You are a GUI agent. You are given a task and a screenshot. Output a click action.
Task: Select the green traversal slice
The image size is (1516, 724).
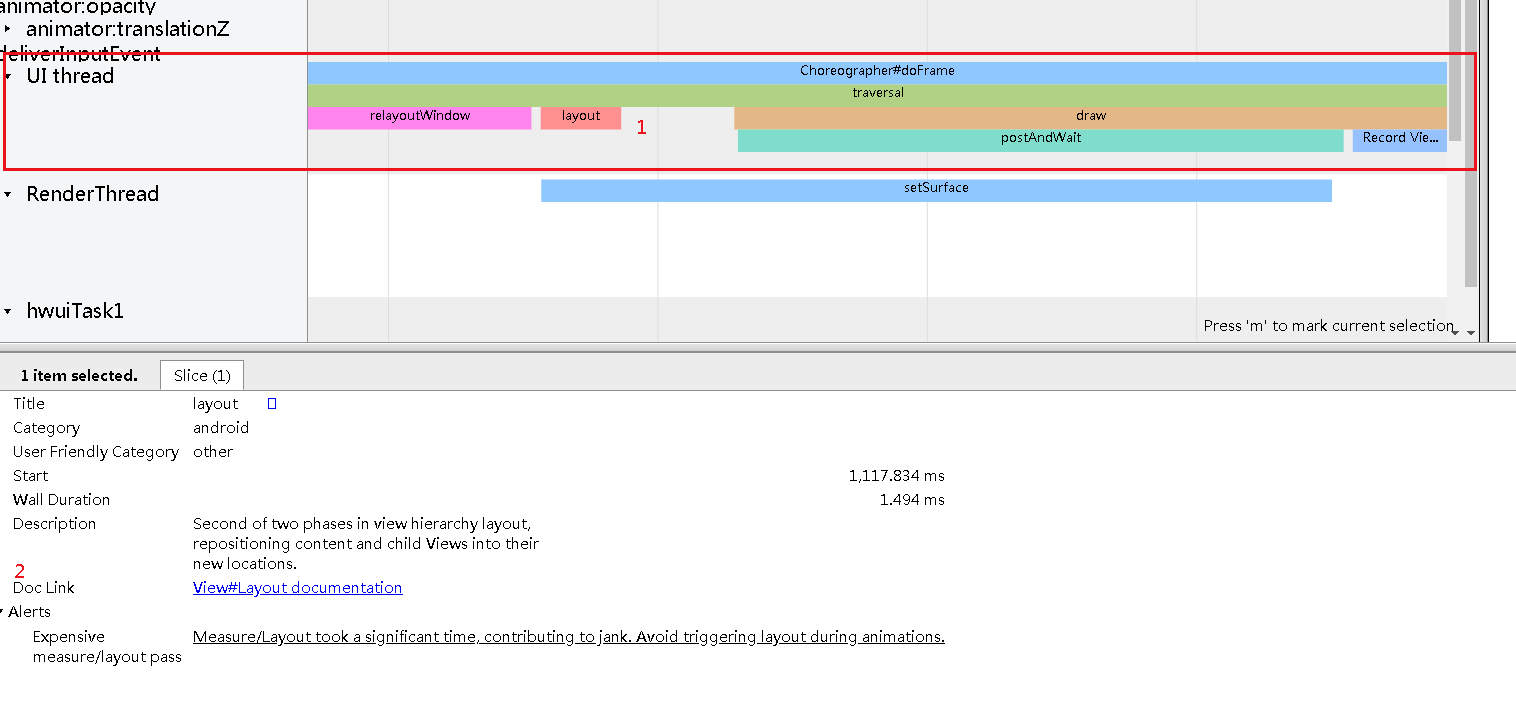[877, 94]
